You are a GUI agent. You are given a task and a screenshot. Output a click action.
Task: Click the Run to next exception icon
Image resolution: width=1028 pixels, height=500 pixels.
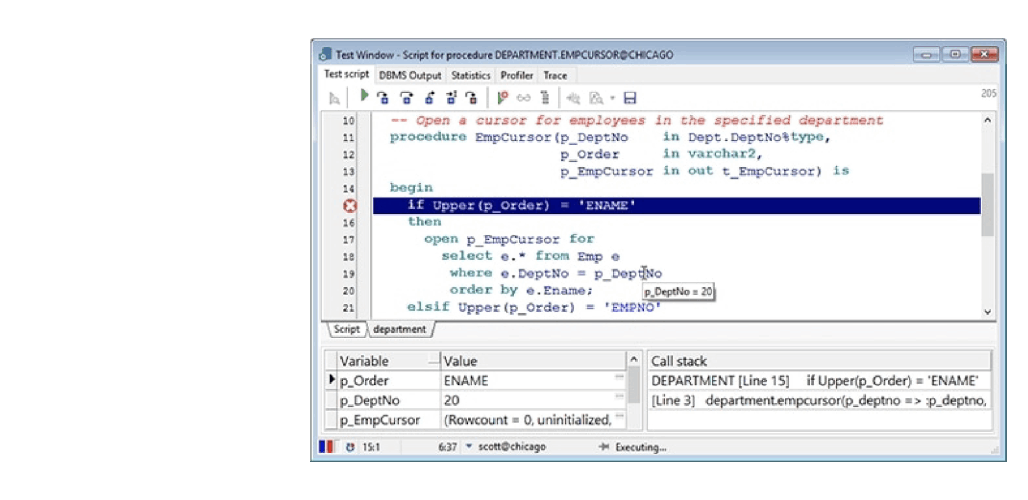(x=451, y=98)
